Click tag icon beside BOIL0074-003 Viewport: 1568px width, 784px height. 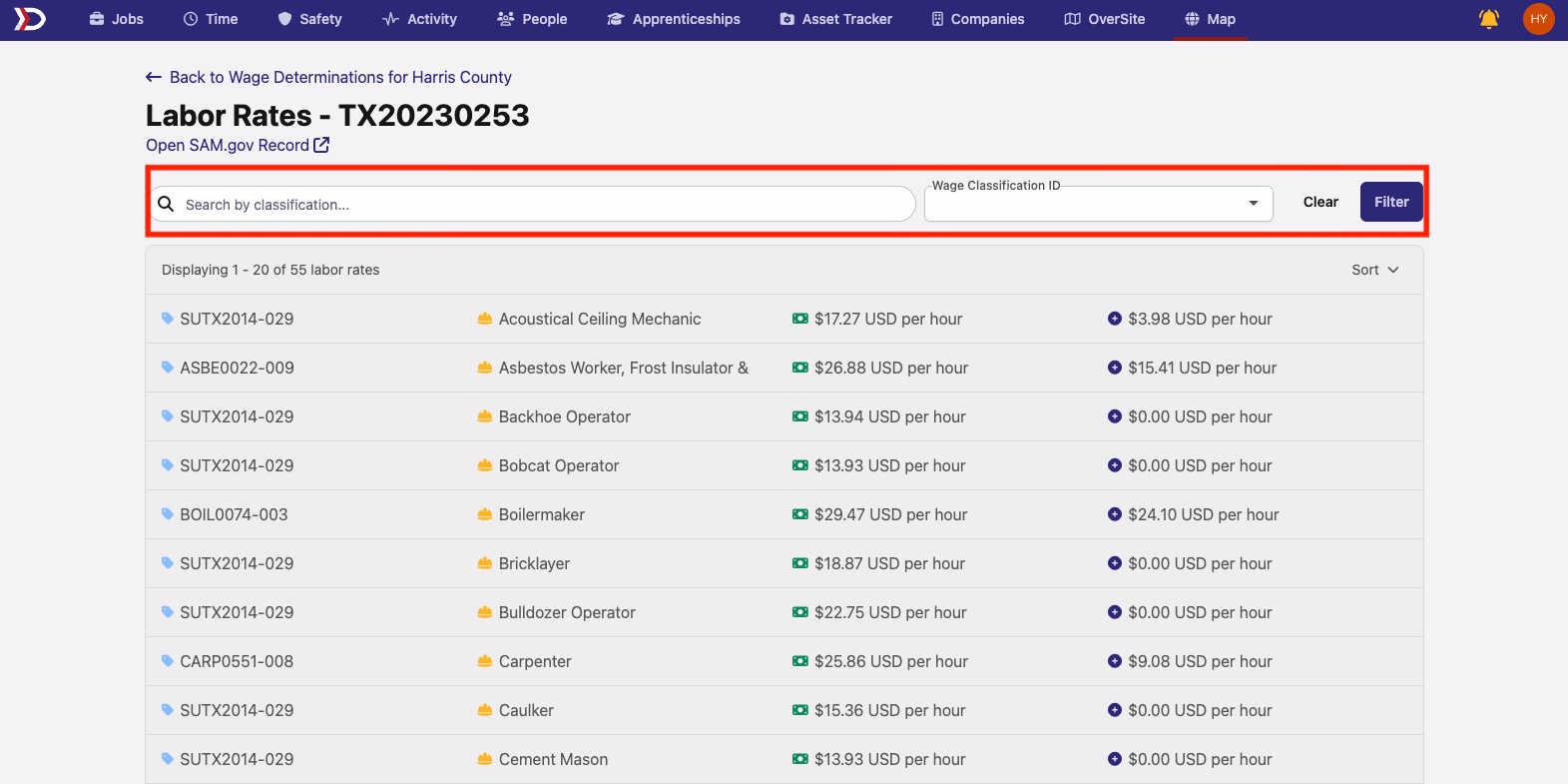tap(168, 514)
